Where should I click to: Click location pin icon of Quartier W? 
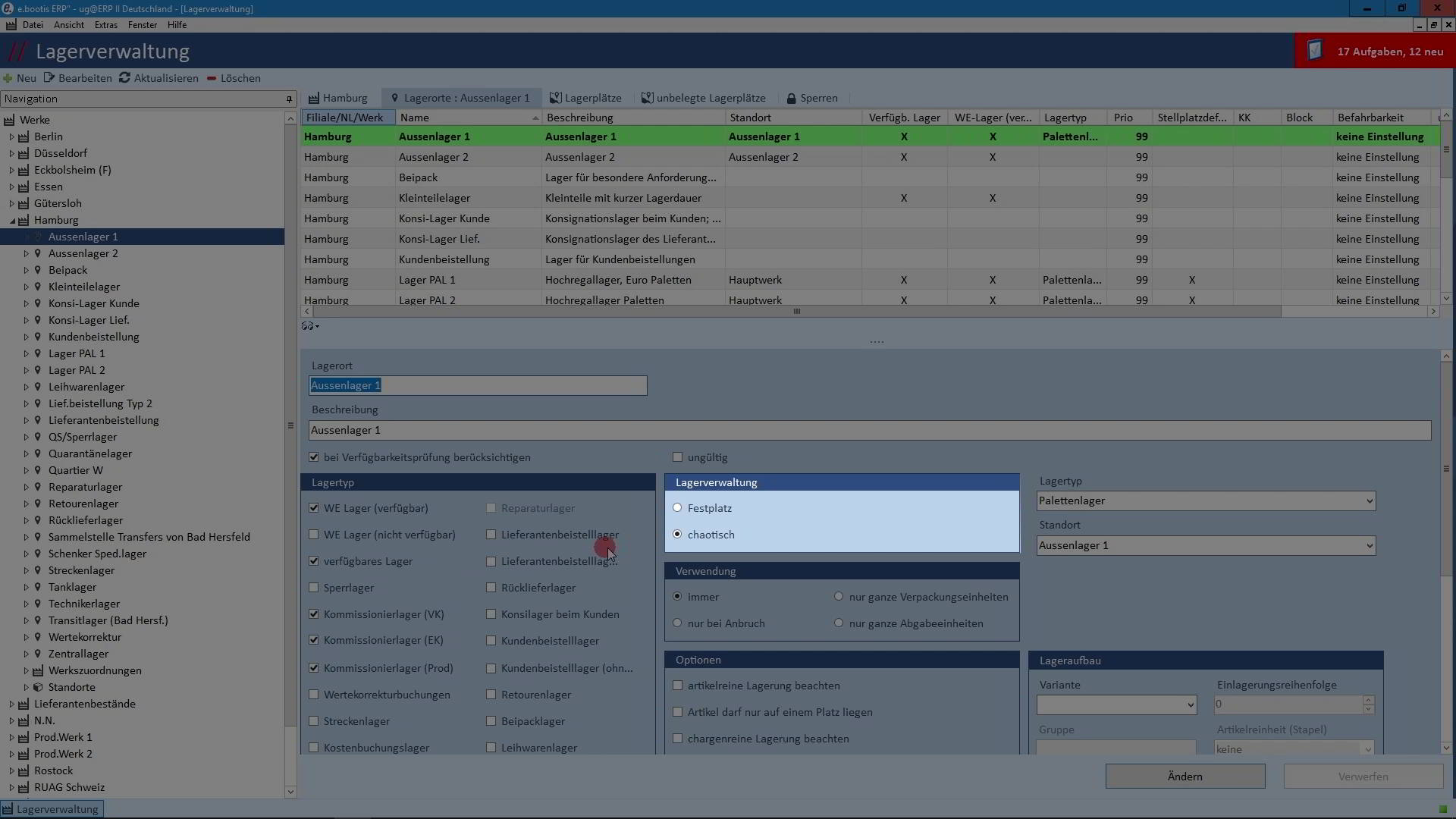[38, 470]
